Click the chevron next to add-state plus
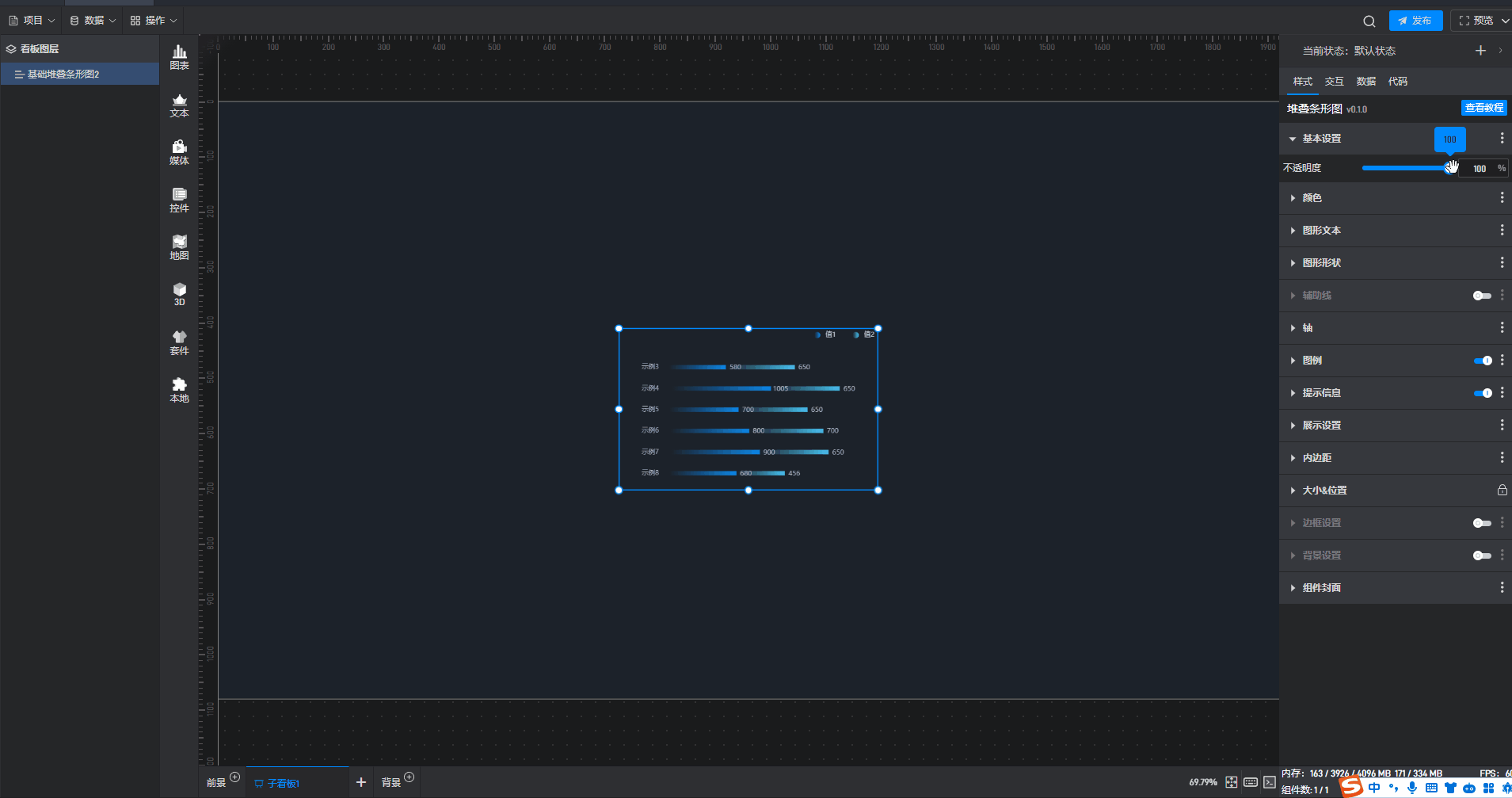The height and width of the screenshot is (798, 1512). 1500,51
